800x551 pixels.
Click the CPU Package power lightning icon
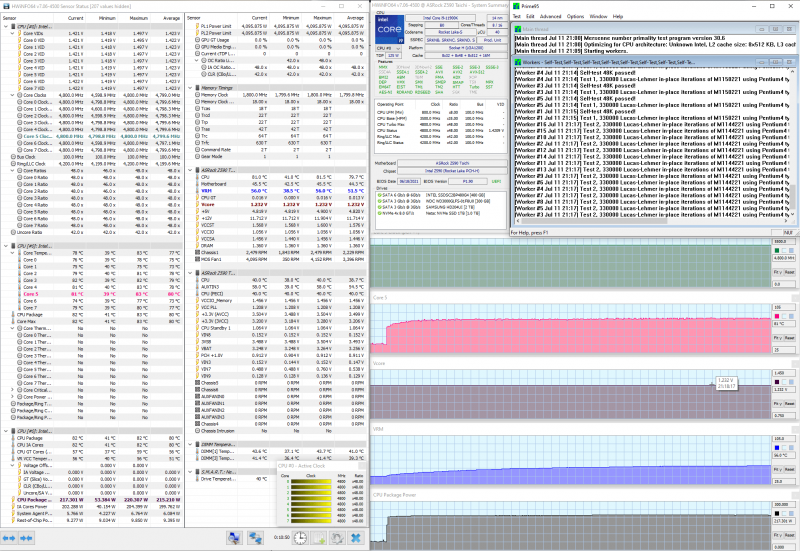(x=13, y=500)
